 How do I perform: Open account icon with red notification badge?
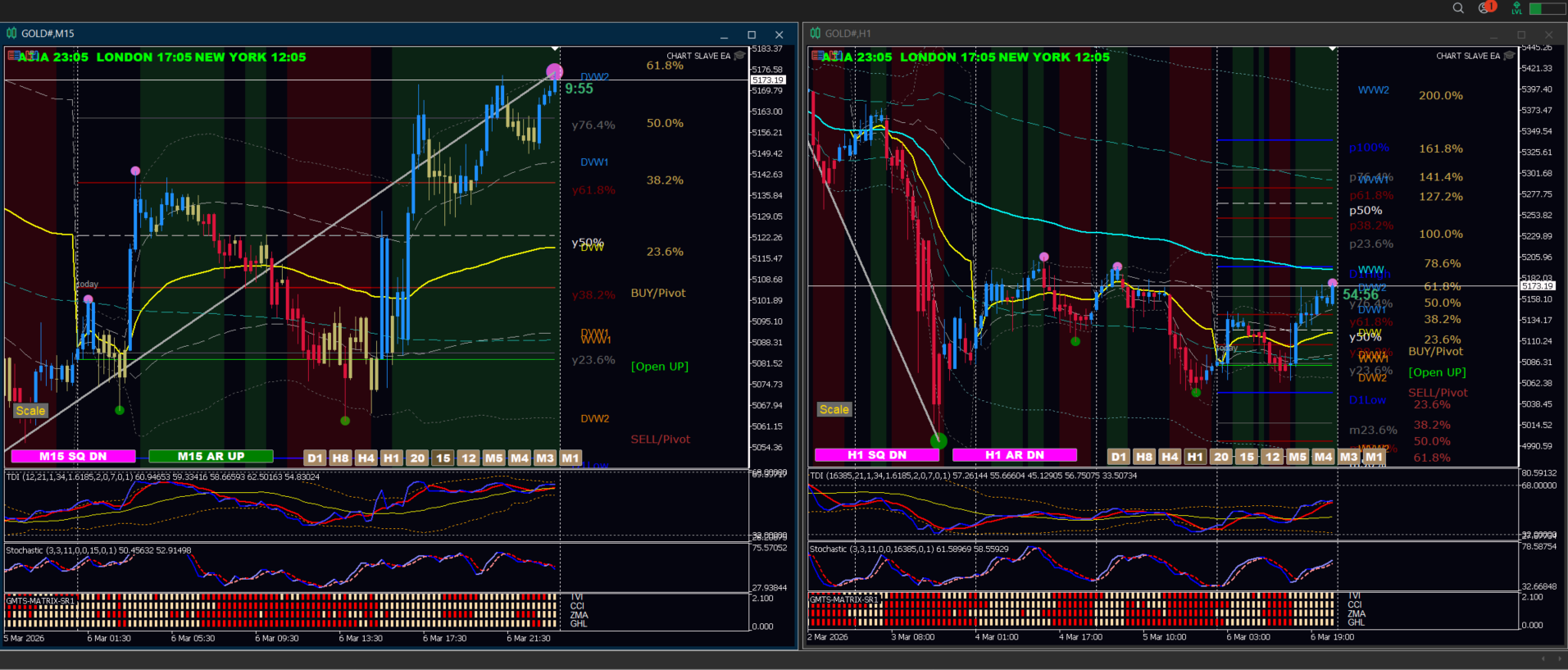point(1487,7)
